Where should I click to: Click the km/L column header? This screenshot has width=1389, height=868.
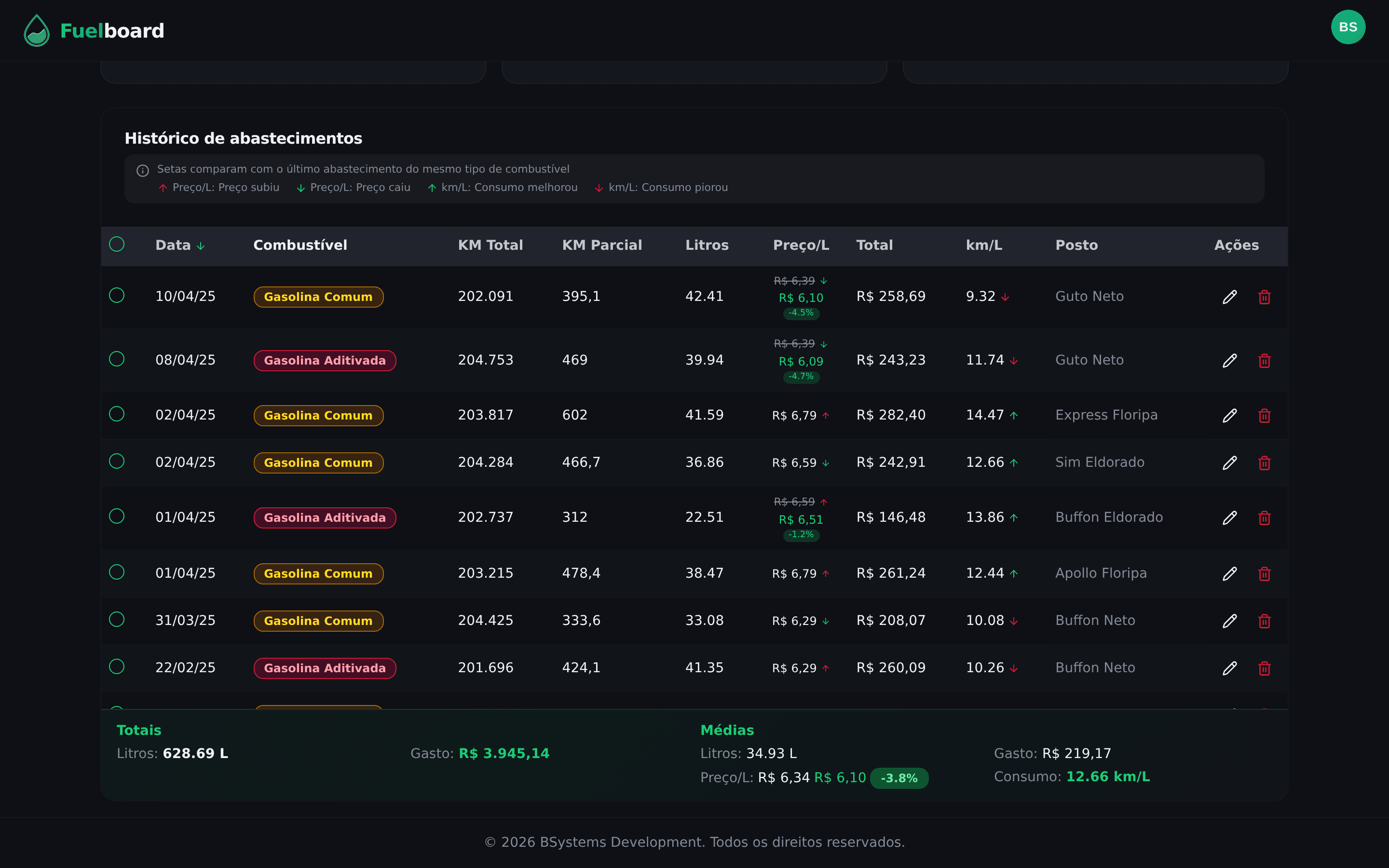983,245
